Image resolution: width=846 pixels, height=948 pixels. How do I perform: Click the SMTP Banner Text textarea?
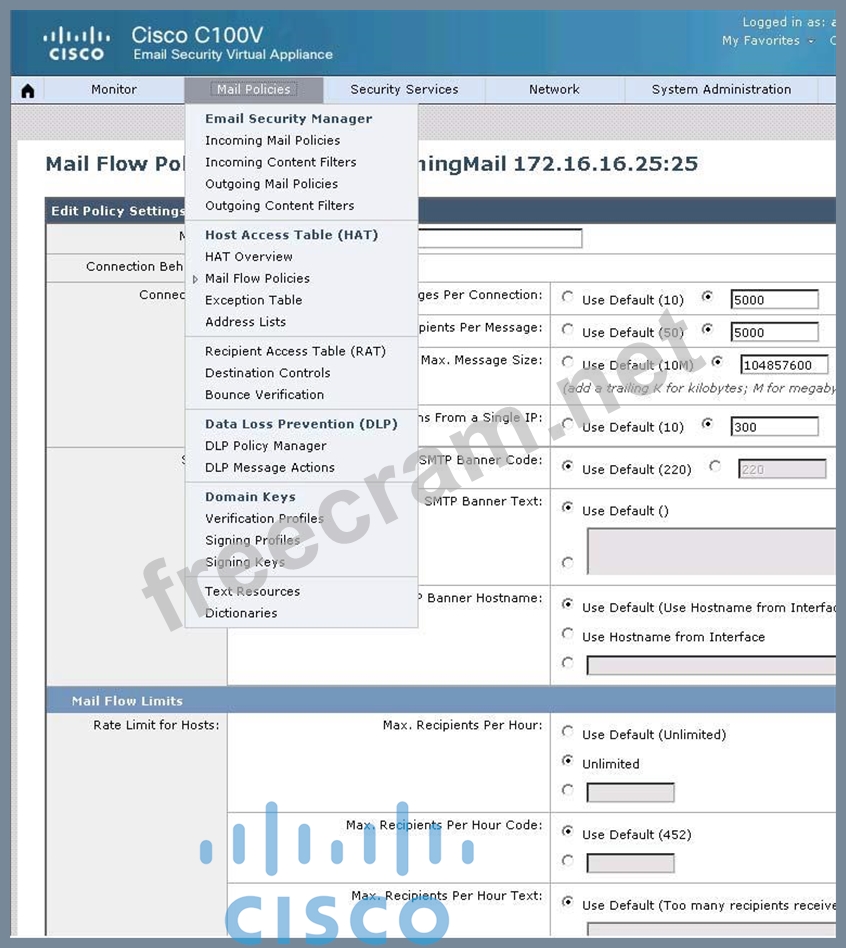coord(710,552)
